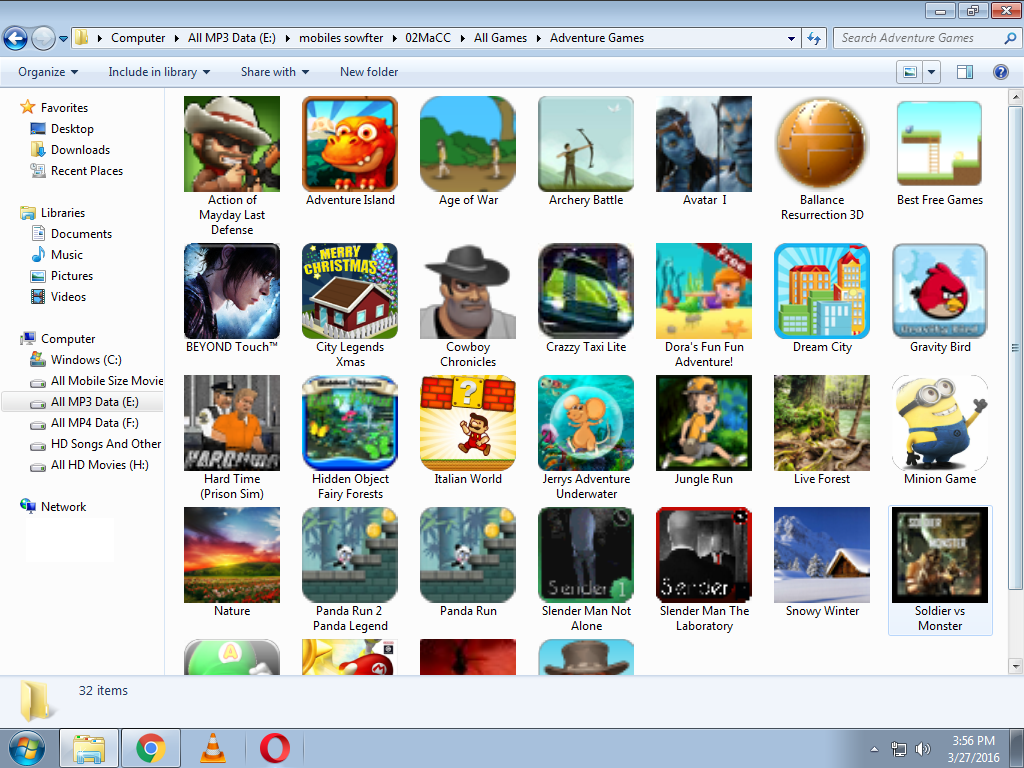Navigate to mobiles sowfter breadcrumb
This screenshot has height=768, width=1024.
pos(341,38)
